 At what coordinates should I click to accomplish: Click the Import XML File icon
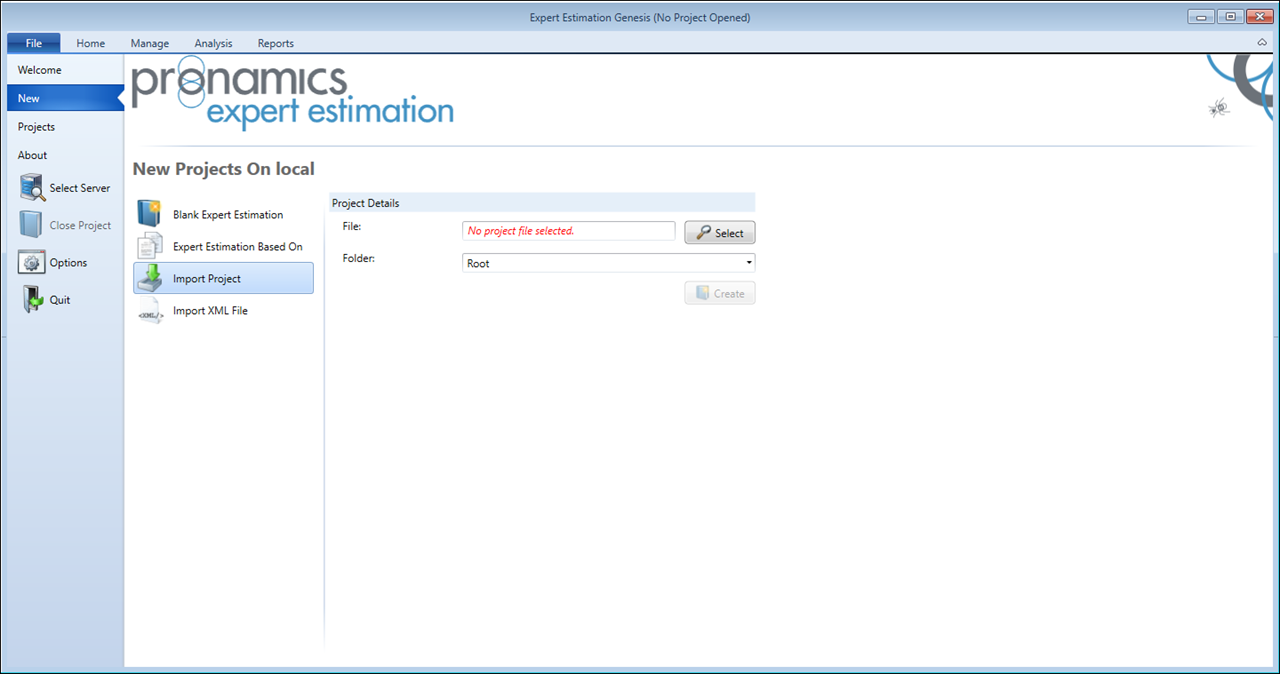point(149,312)
